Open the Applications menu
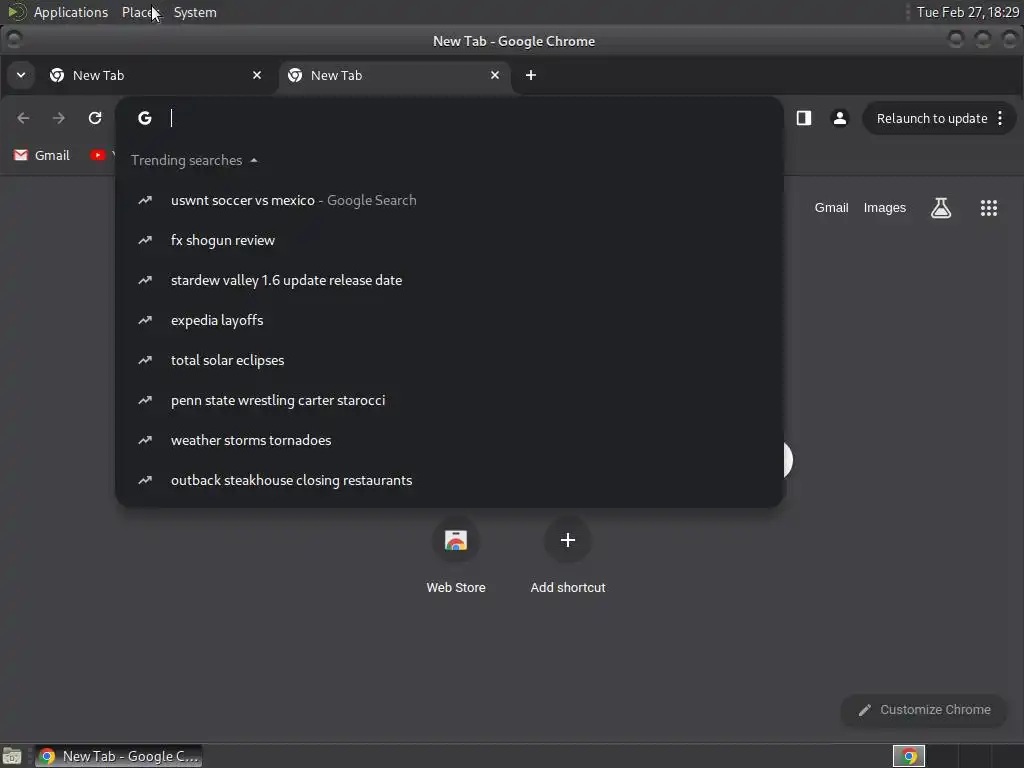This screenshot has height=768, width=1024. coord(71,12)
